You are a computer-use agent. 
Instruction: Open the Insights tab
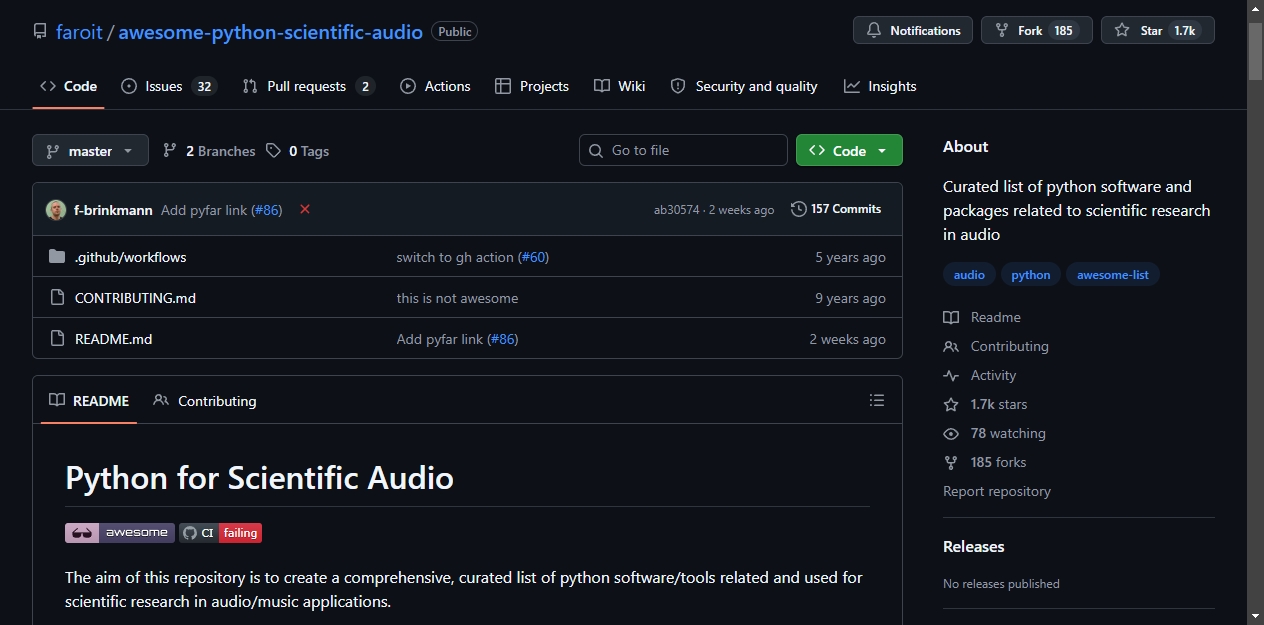click(x=880, y=86)
